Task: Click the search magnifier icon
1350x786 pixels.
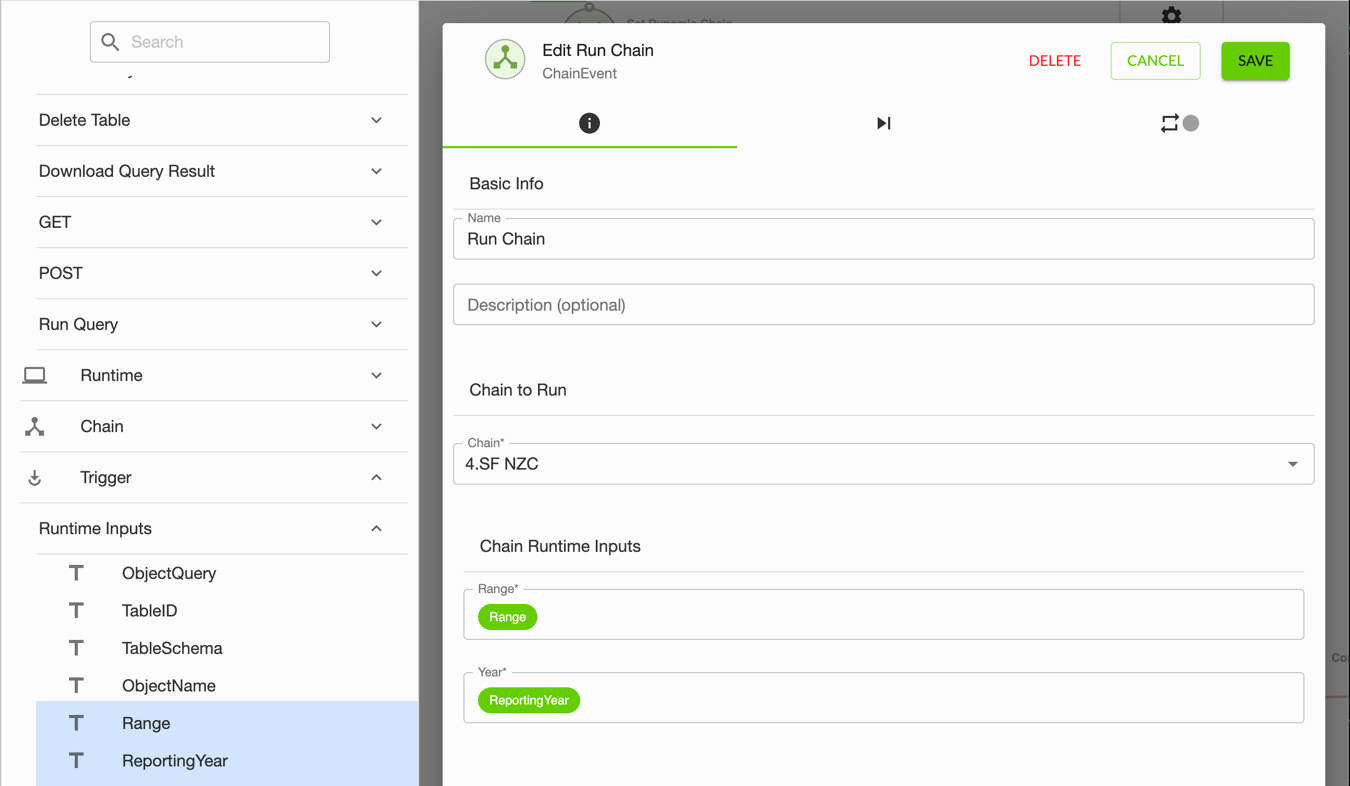Action: pyautogui.click(x=110, y=42)
